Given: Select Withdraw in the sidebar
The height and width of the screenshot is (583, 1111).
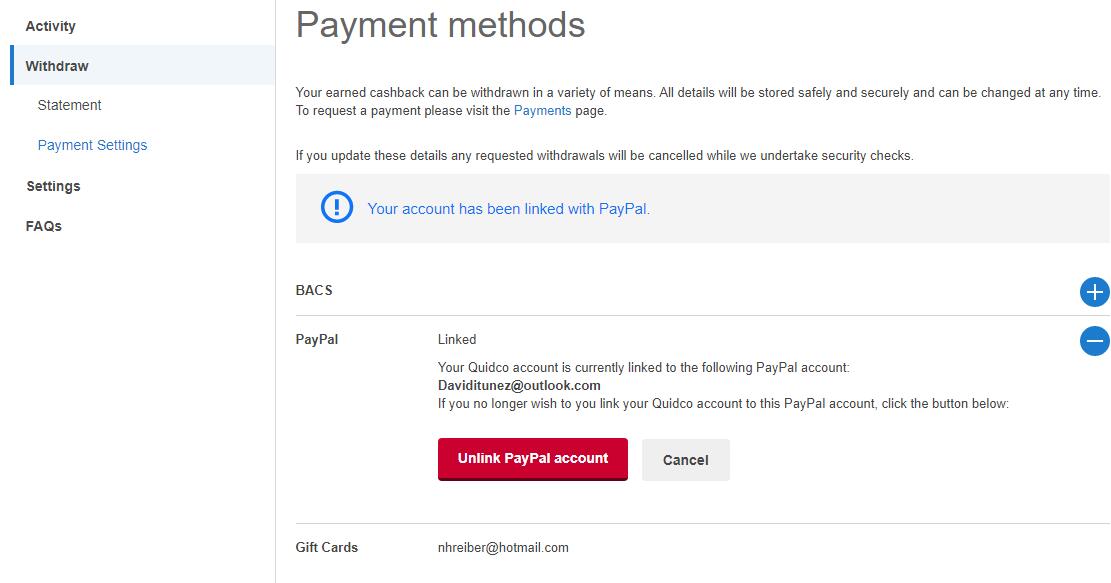Looking at the screenshot, I should [57, 66].
